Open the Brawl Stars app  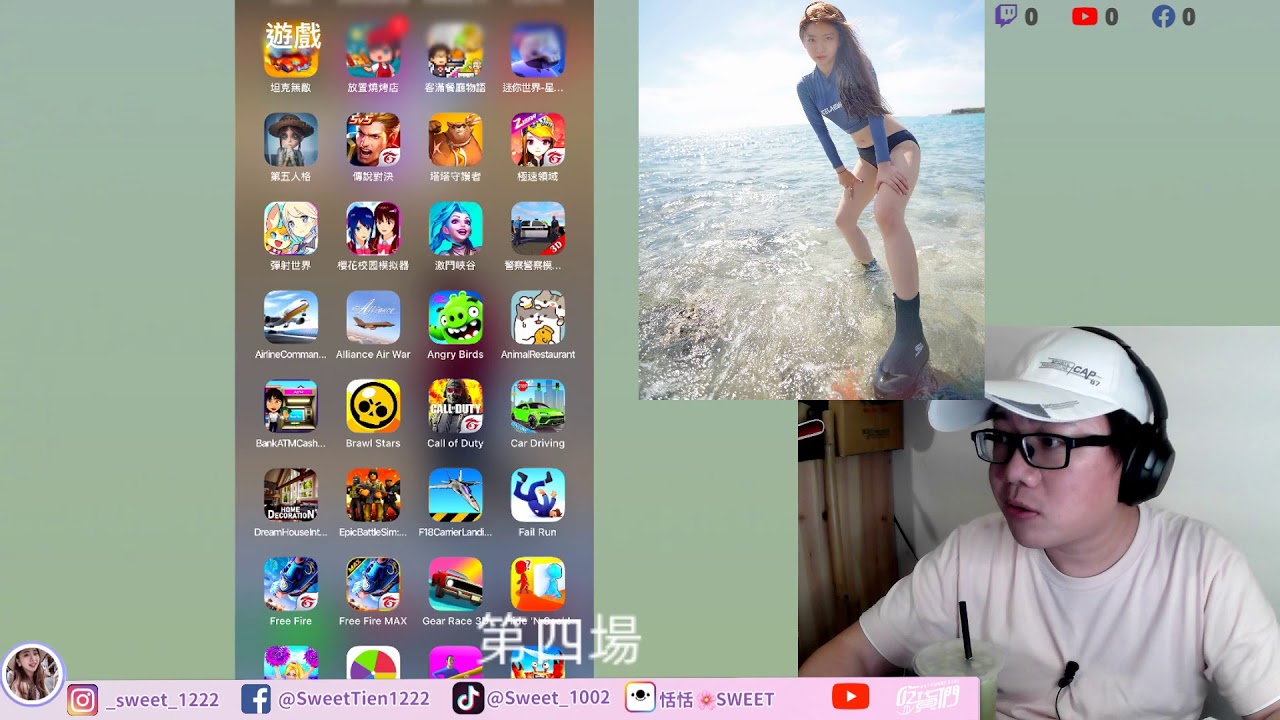373,407
